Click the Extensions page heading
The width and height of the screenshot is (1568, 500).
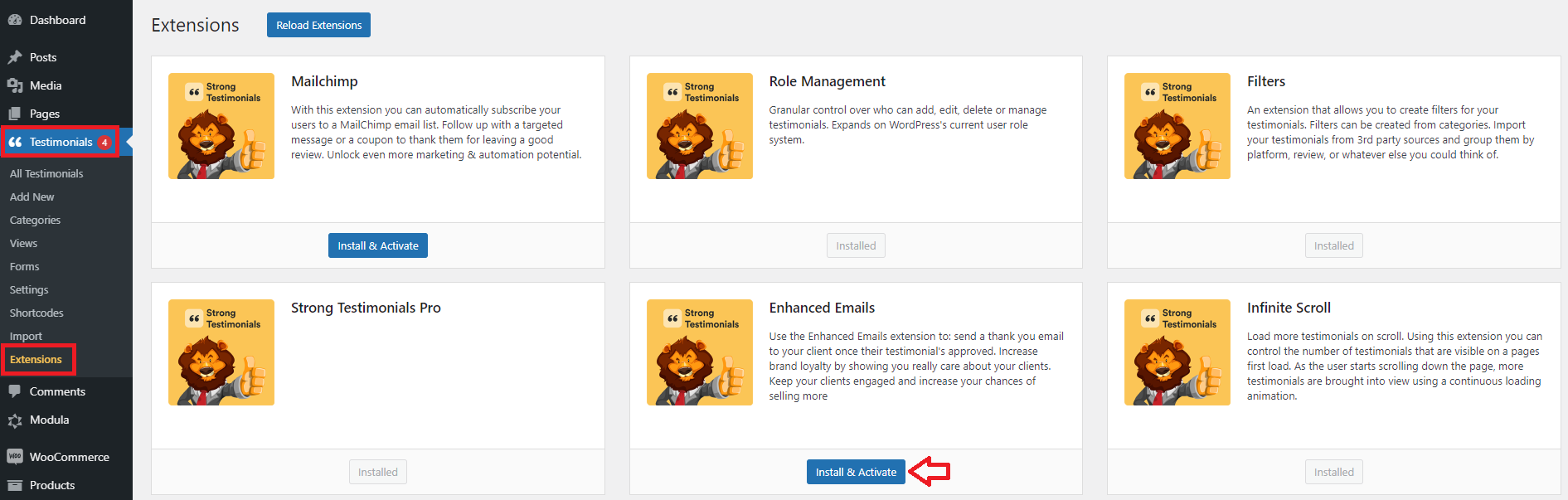195,25
